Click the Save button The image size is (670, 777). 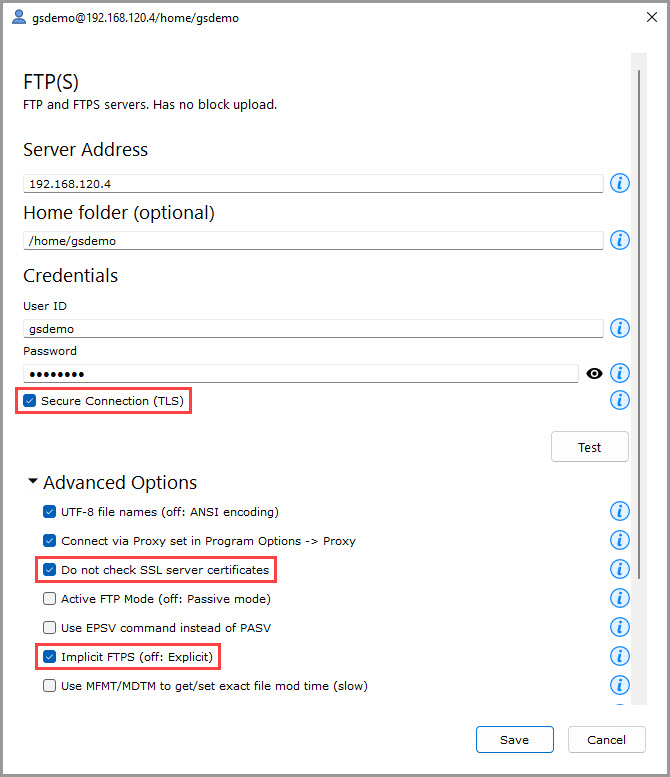pos(515,740)
